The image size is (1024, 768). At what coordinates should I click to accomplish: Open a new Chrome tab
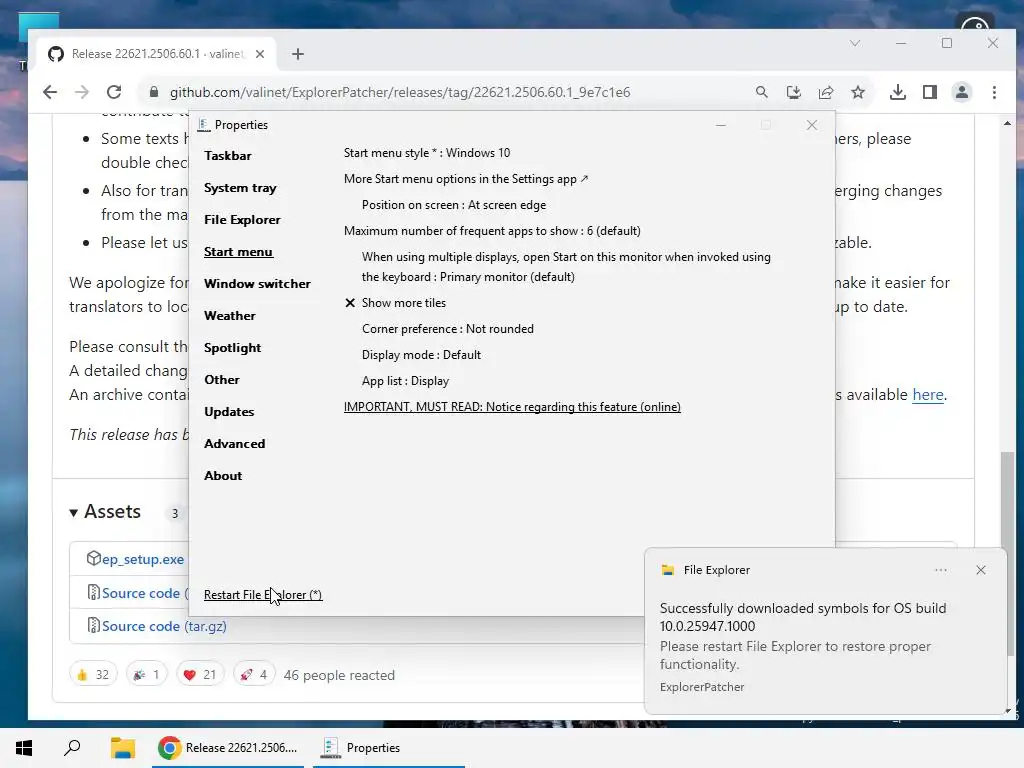pyautogui.click(x=298, y=54)
